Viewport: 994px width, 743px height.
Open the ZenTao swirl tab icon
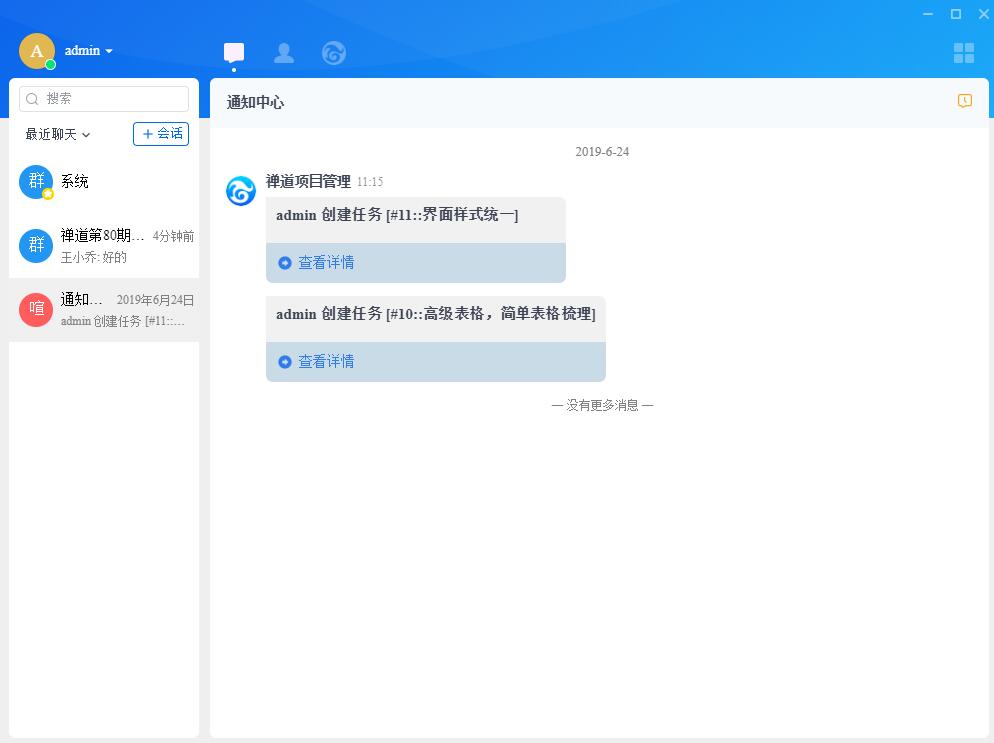[334, 53]
